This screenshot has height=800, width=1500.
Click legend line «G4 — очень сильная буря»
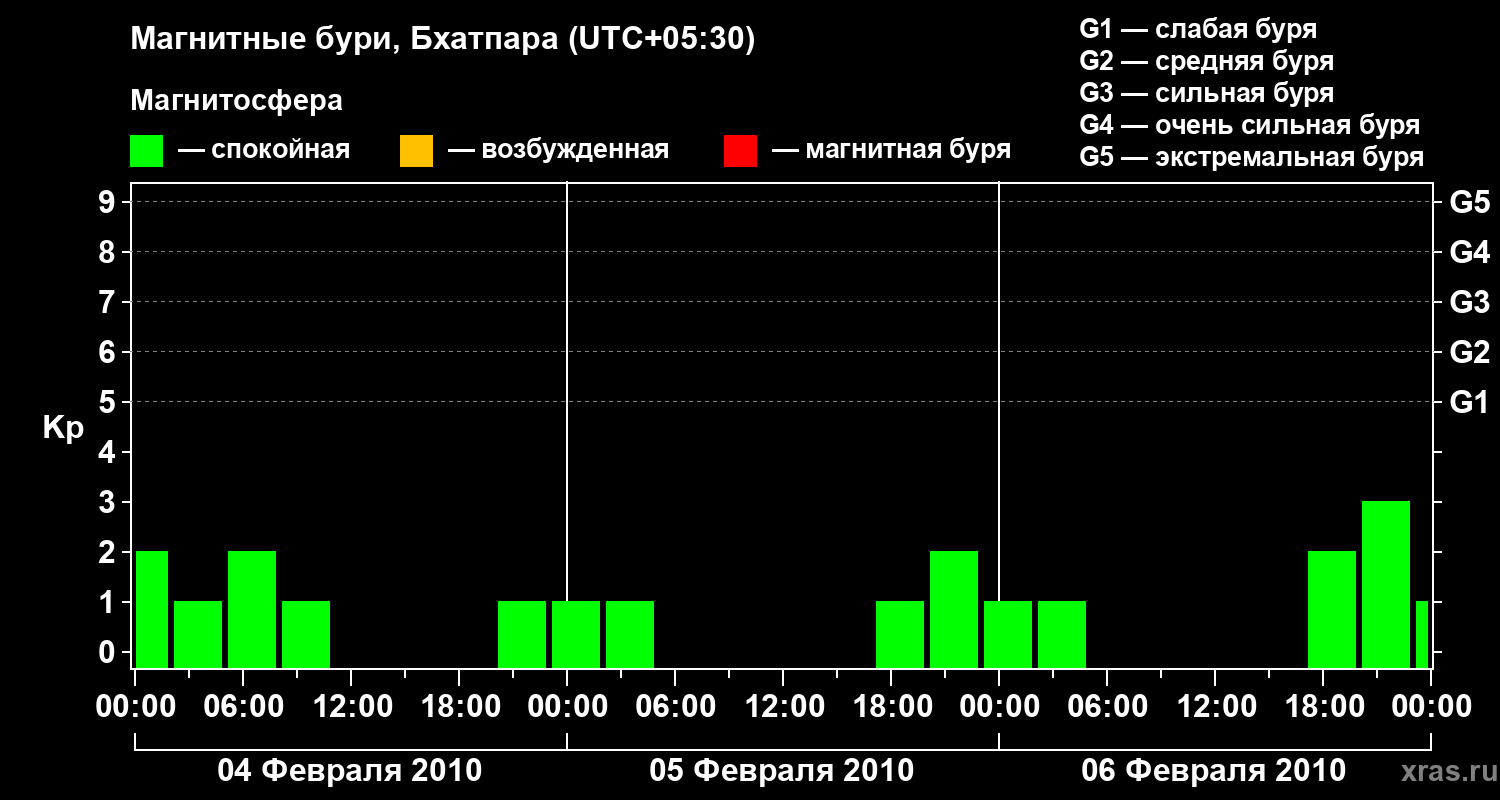click(x=1250, y=125)
